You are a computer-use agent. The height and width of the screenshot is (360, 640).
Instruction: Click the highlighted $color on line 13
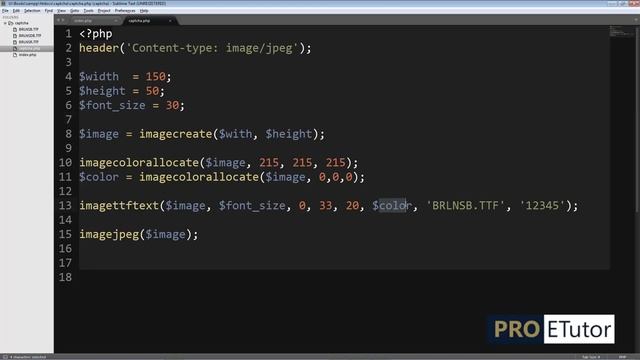(392, 205)
